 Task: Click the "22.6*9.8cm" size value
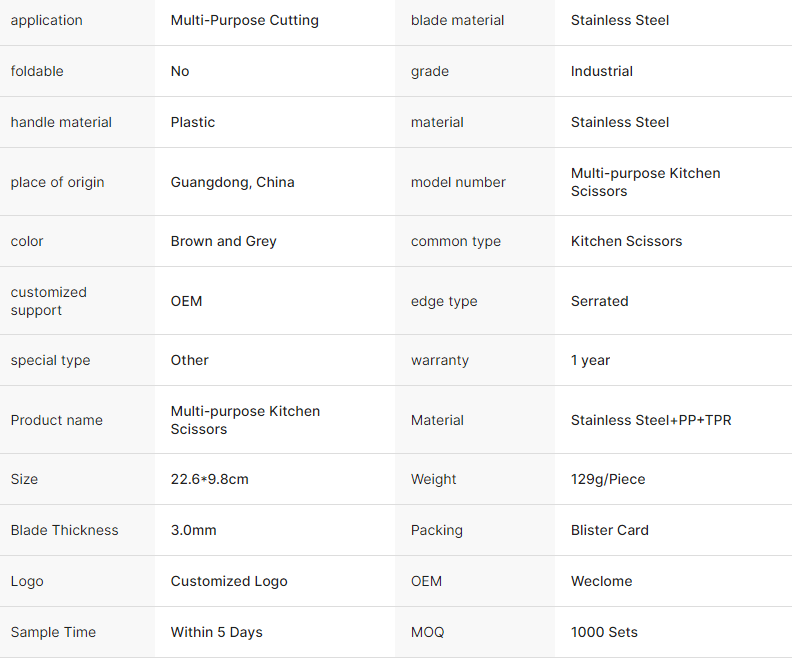[209, 479]
